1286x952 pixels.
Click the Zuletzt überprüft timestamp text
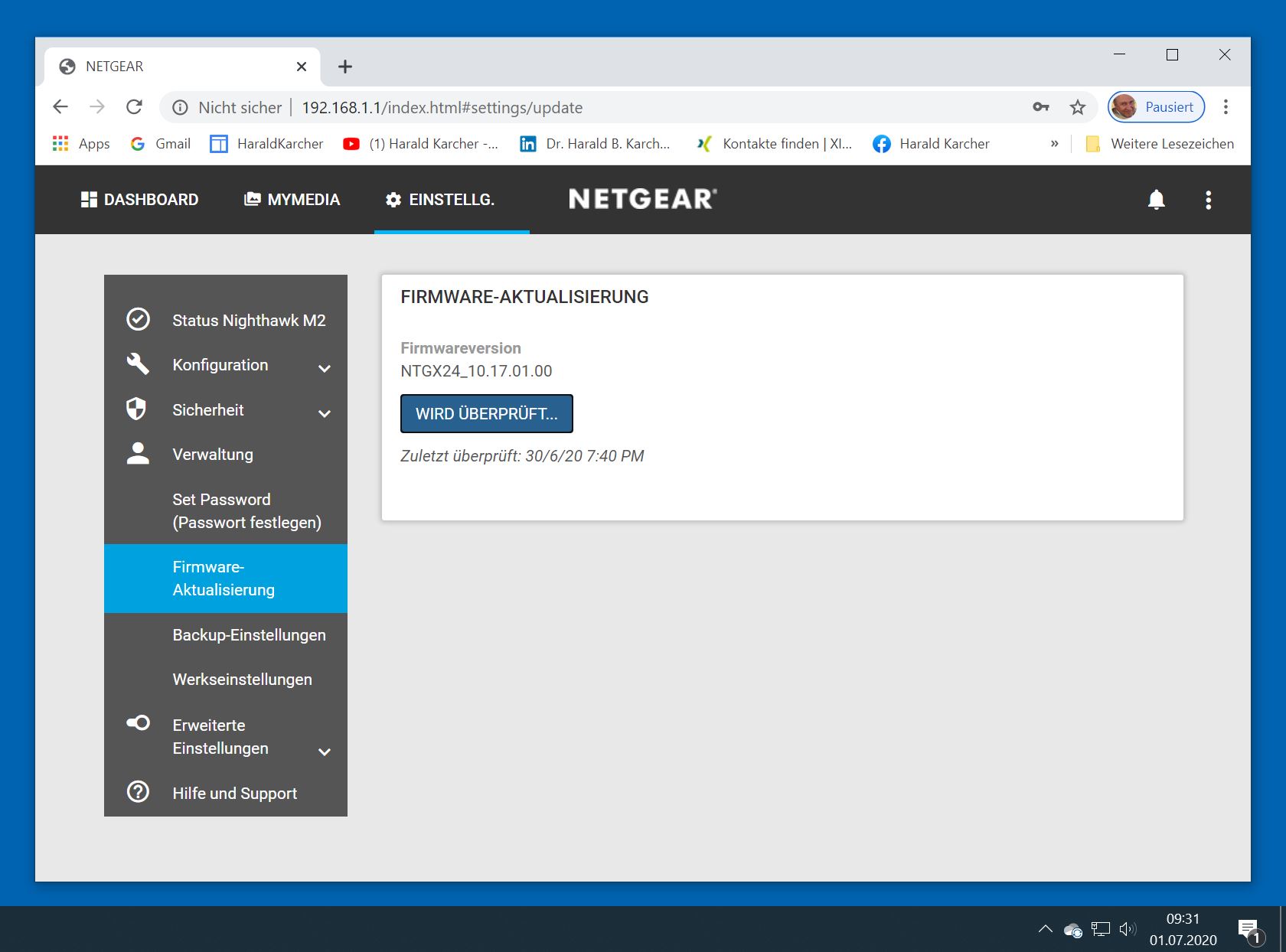[522, 456]
